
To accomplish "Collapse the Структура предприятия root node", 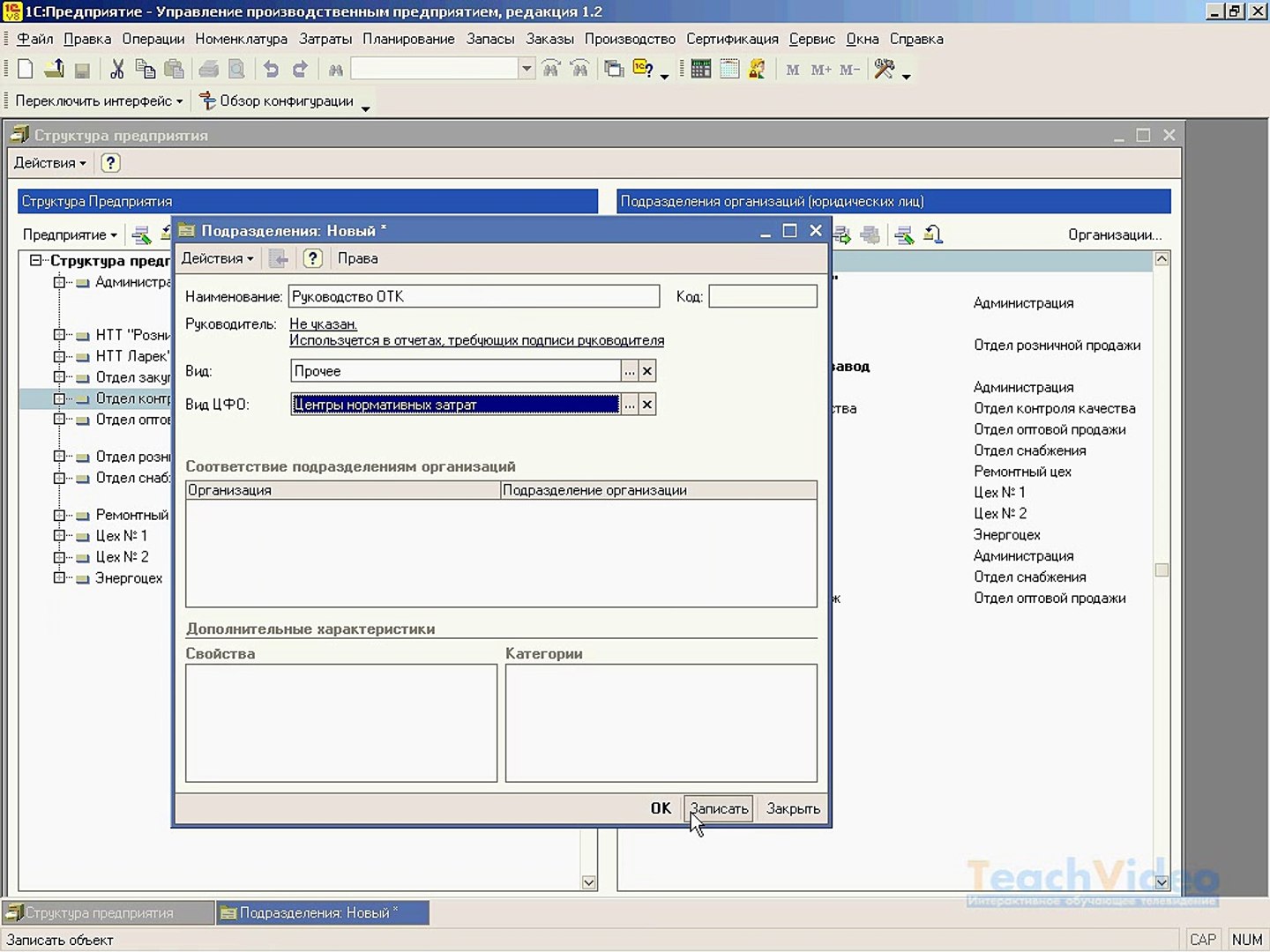I will tap(36, 261).
